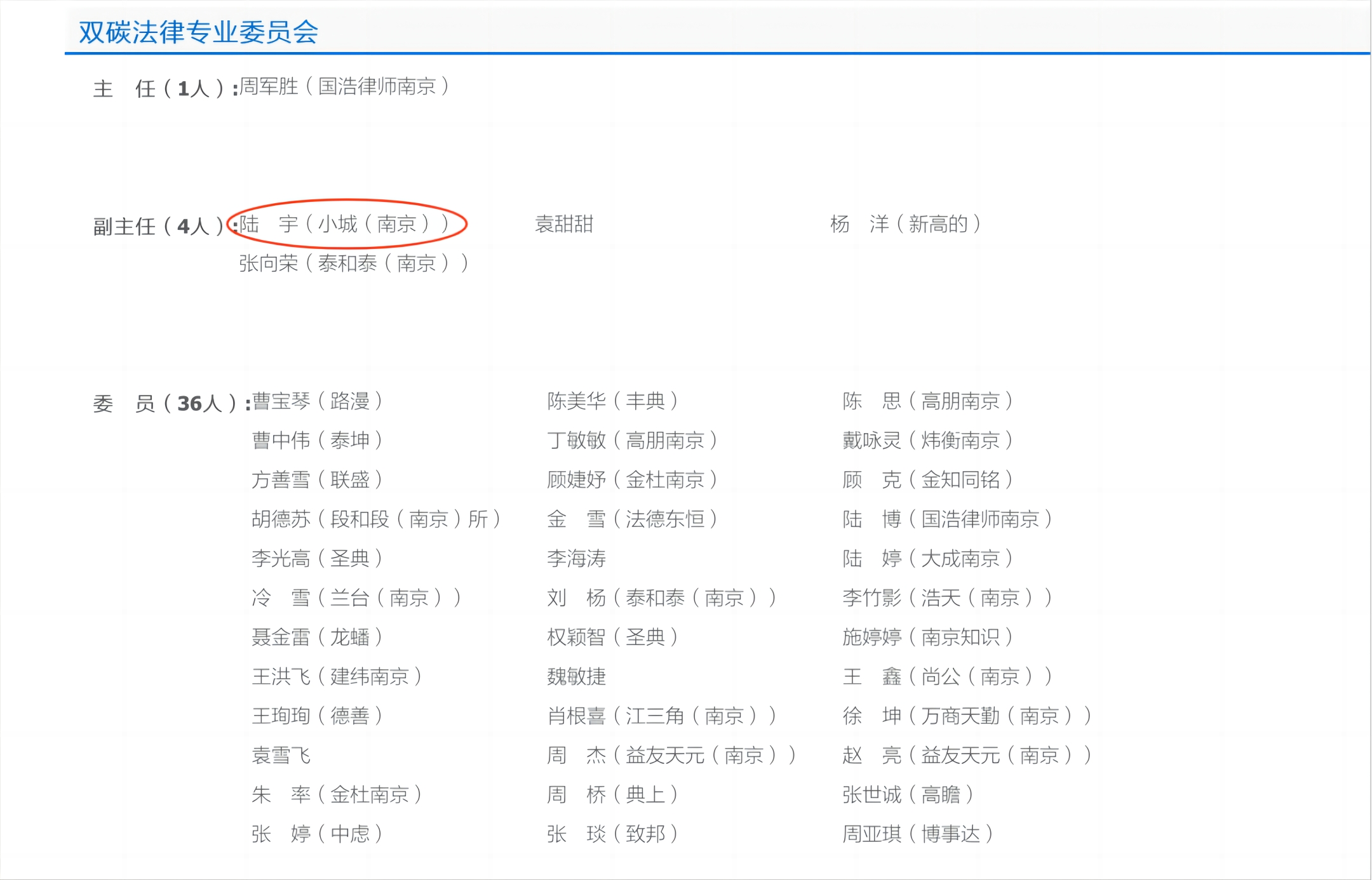Click the 主 任（1人）label
This screenshot has width=1372, height=880.
click(x=166, y=88)
